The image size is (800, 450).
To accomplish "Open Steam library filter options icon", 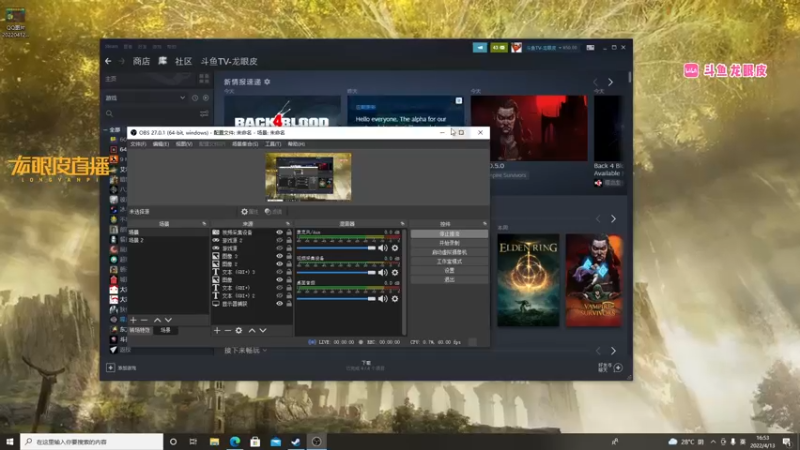I will [x=204, y=113].
